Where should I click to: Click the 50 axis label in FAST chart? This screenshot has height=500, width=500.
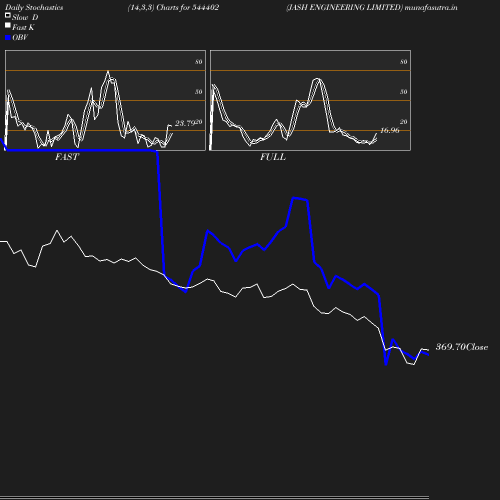pyautogui.click(x=199, y=92)
